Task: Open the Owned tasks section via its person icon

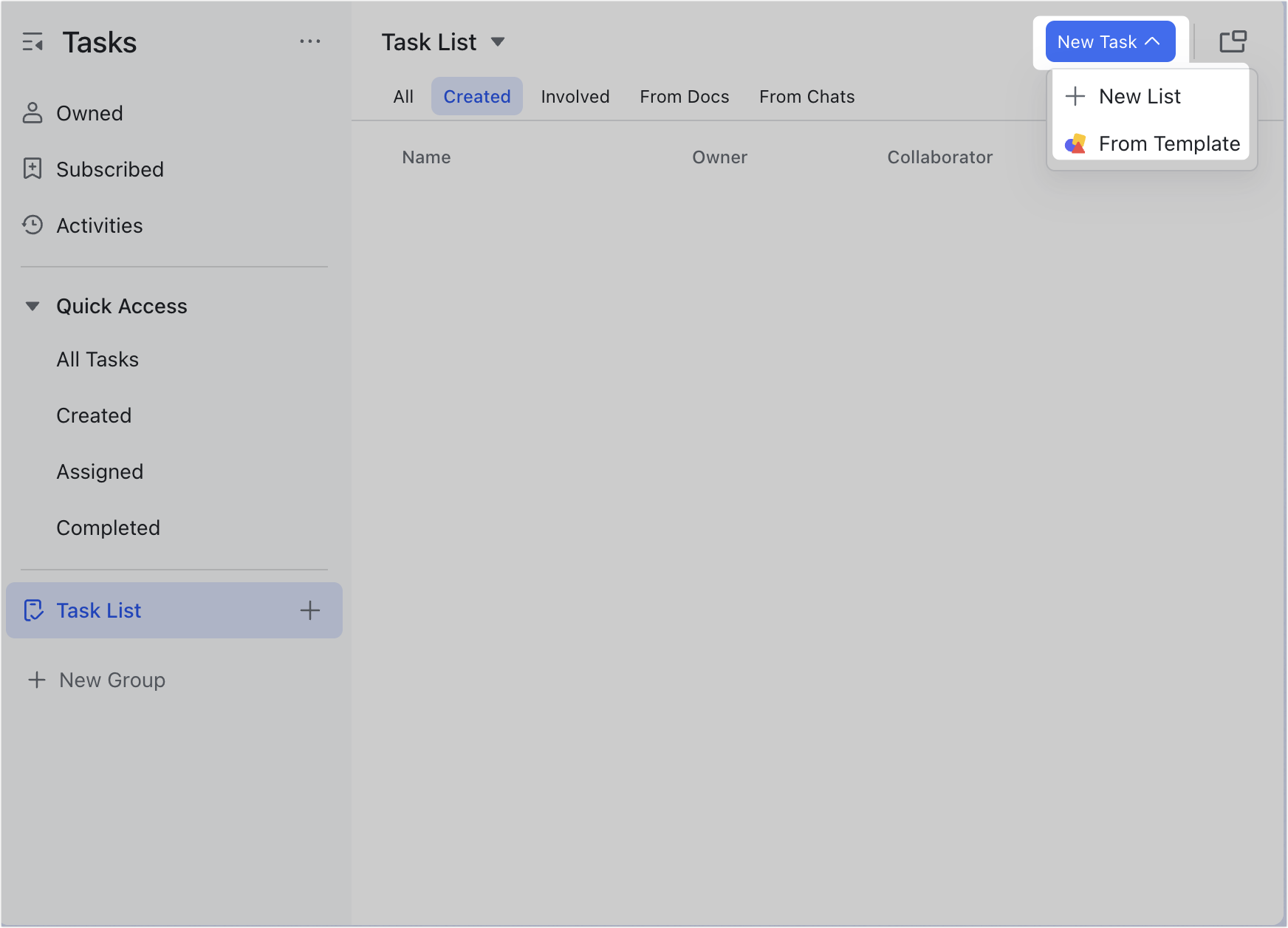Action: tap(32, 113)
